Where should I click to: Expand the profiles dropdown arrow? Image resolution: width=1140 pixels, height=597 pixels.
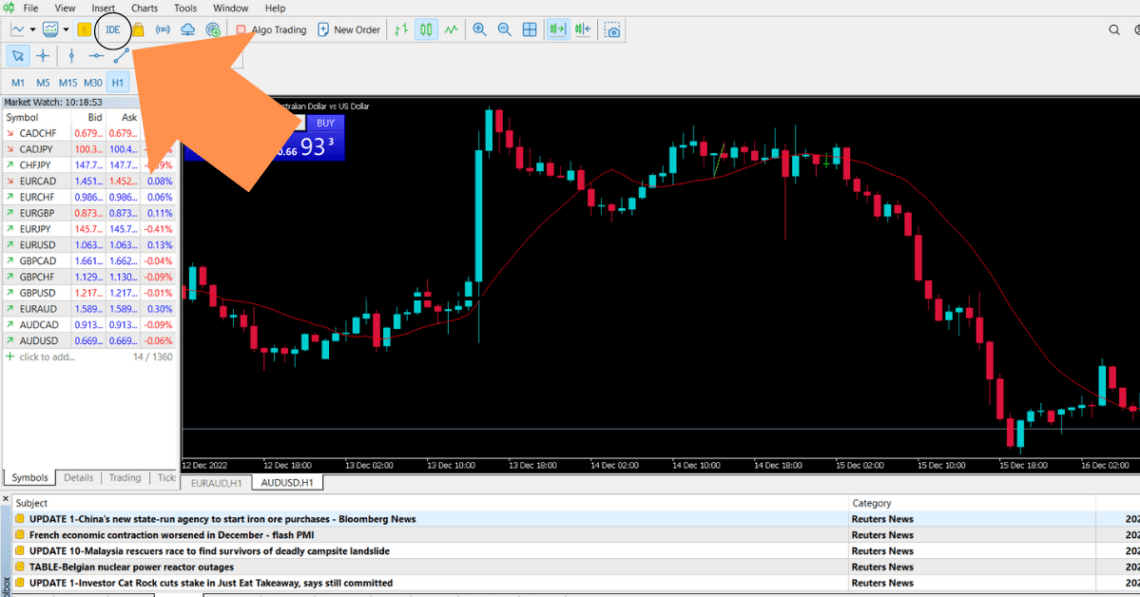[x=65, y=29]
